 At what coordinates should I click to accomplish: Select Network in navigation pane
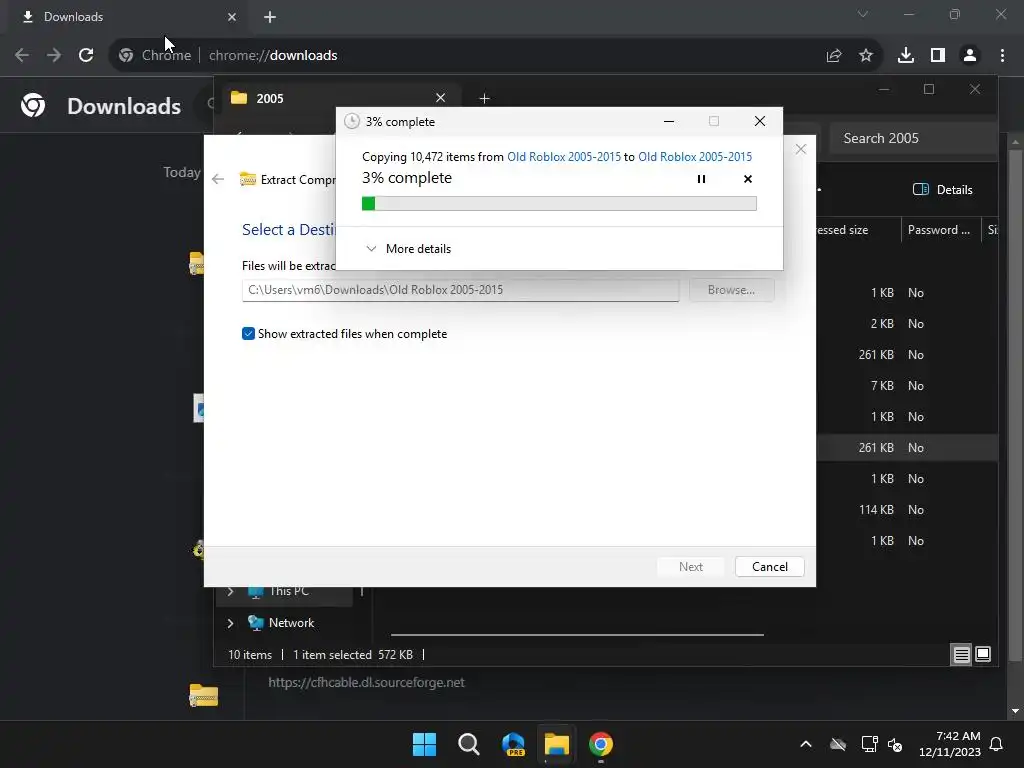(x=291, y=623)
